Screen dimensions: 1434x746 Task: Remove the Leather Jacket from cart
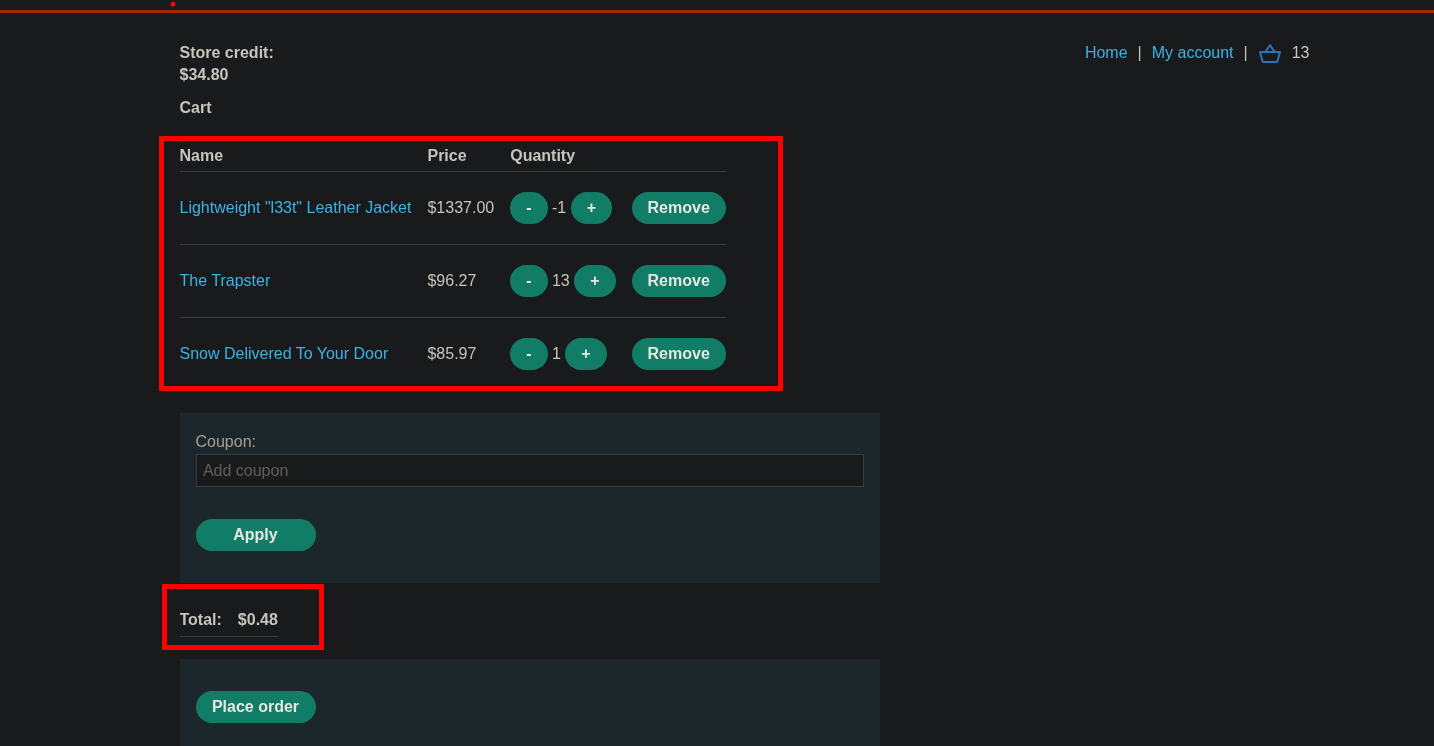pos(678,208)
